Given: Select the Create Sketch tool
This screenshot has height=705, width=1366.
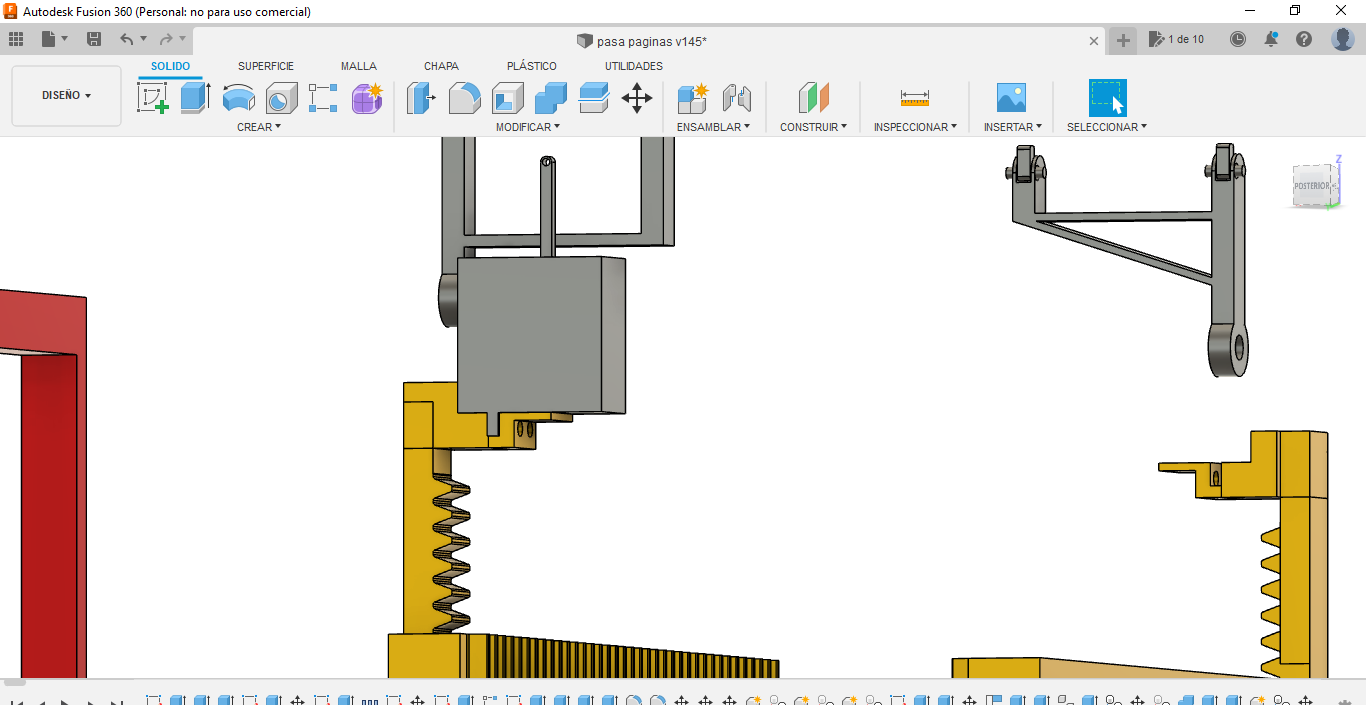Looking at the screenshot, I should (152, 98).
